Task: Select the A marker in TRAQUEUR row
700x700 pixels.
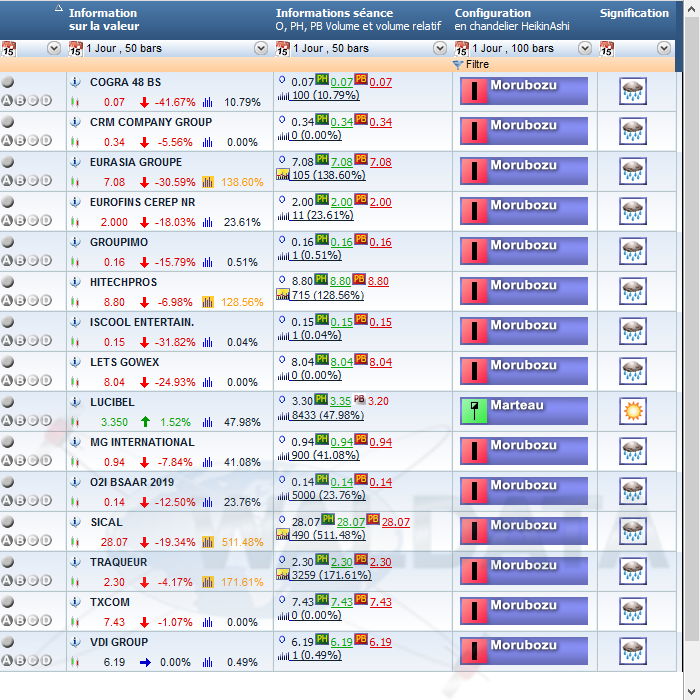Action: (7, 580)
